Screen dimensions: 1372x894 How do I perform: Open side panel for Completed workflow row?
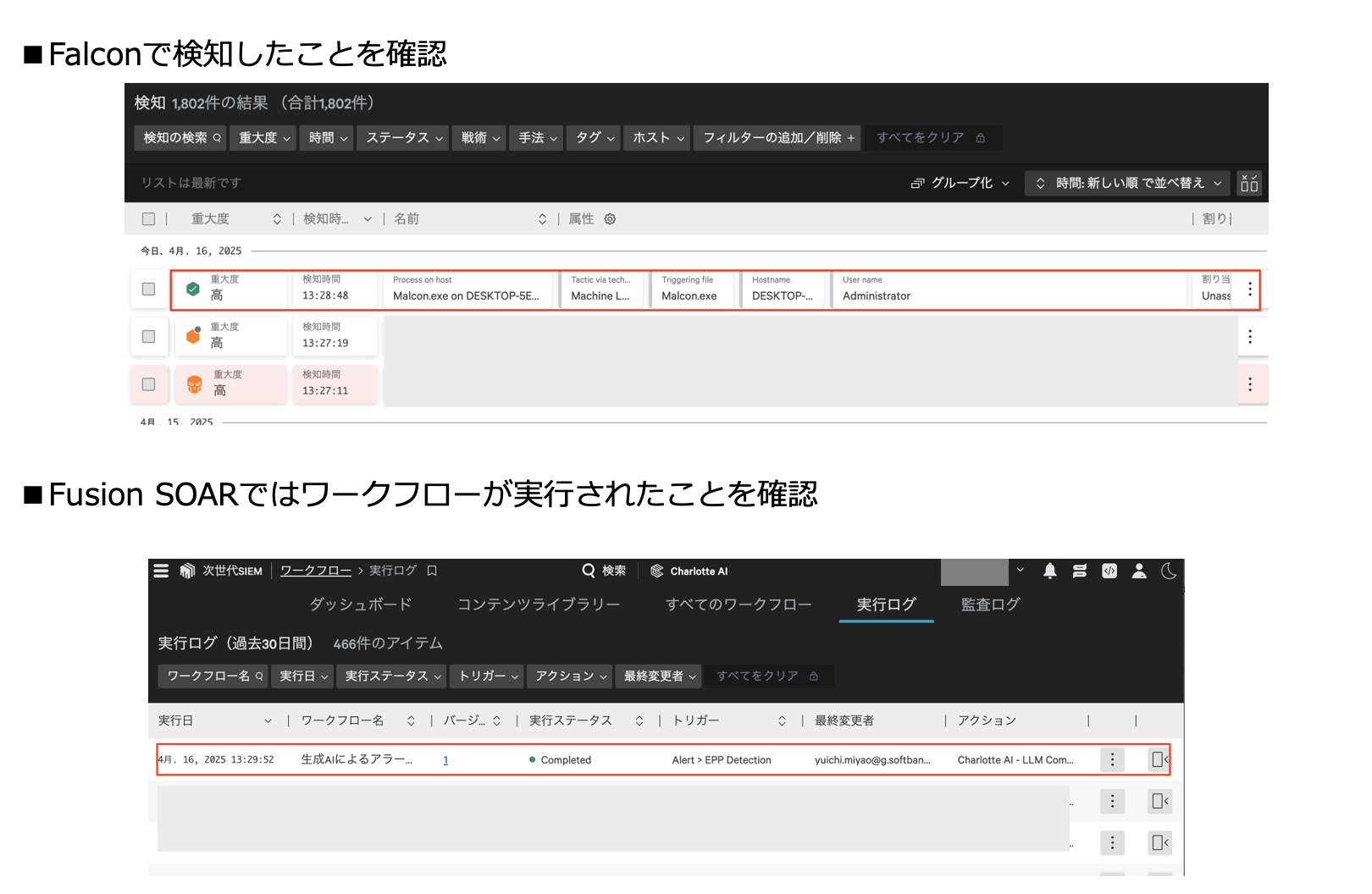pyautogui.click(x=1159, y=759)
